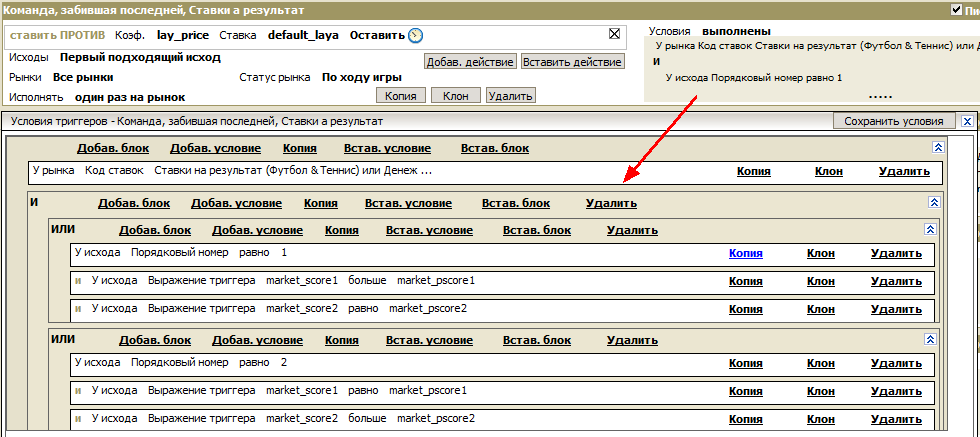Click the crossed box icon in the action row

click(614, 34)
